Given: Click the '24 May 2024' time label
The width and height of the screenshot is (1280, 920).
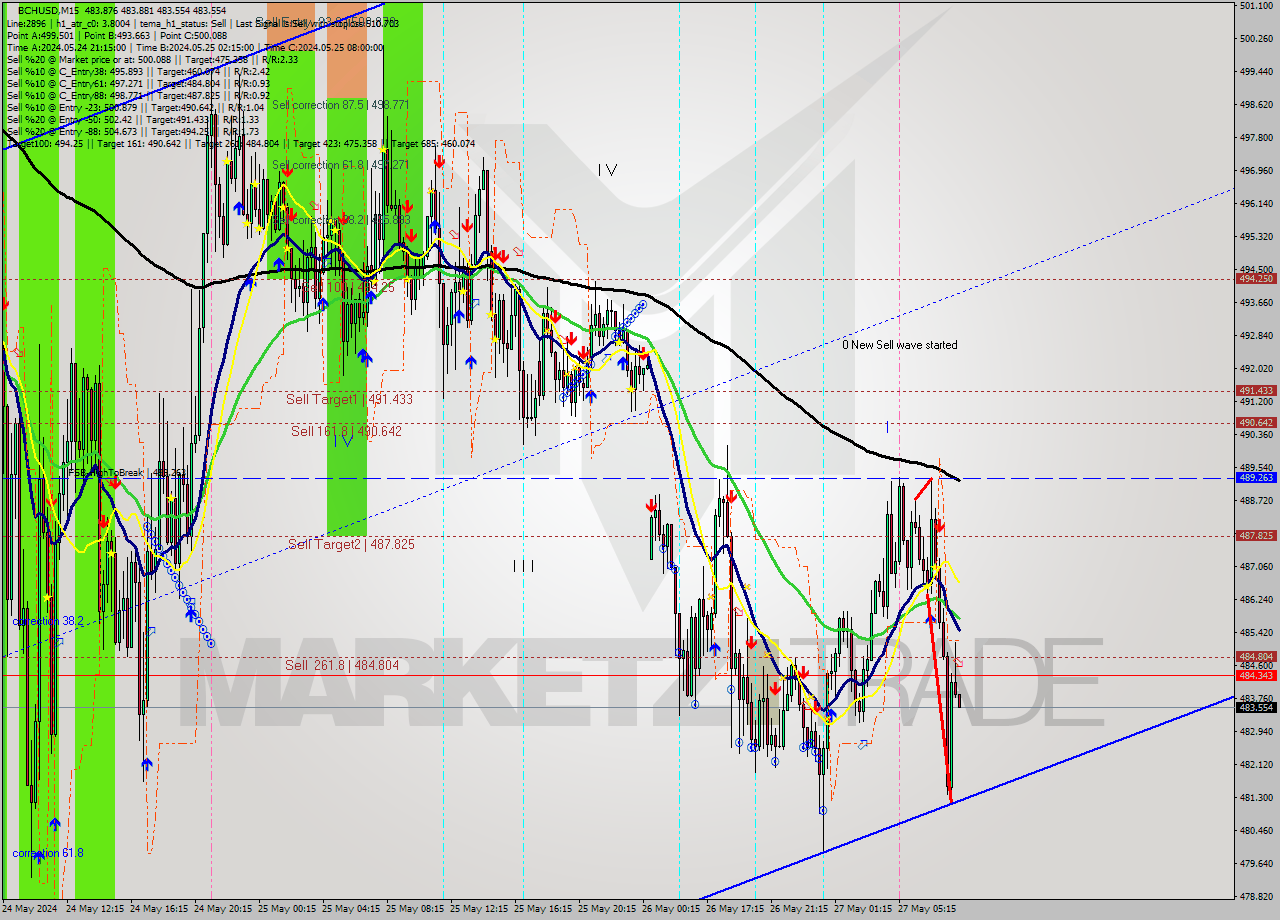Looking at the screenshot, I should coord(31,909).
